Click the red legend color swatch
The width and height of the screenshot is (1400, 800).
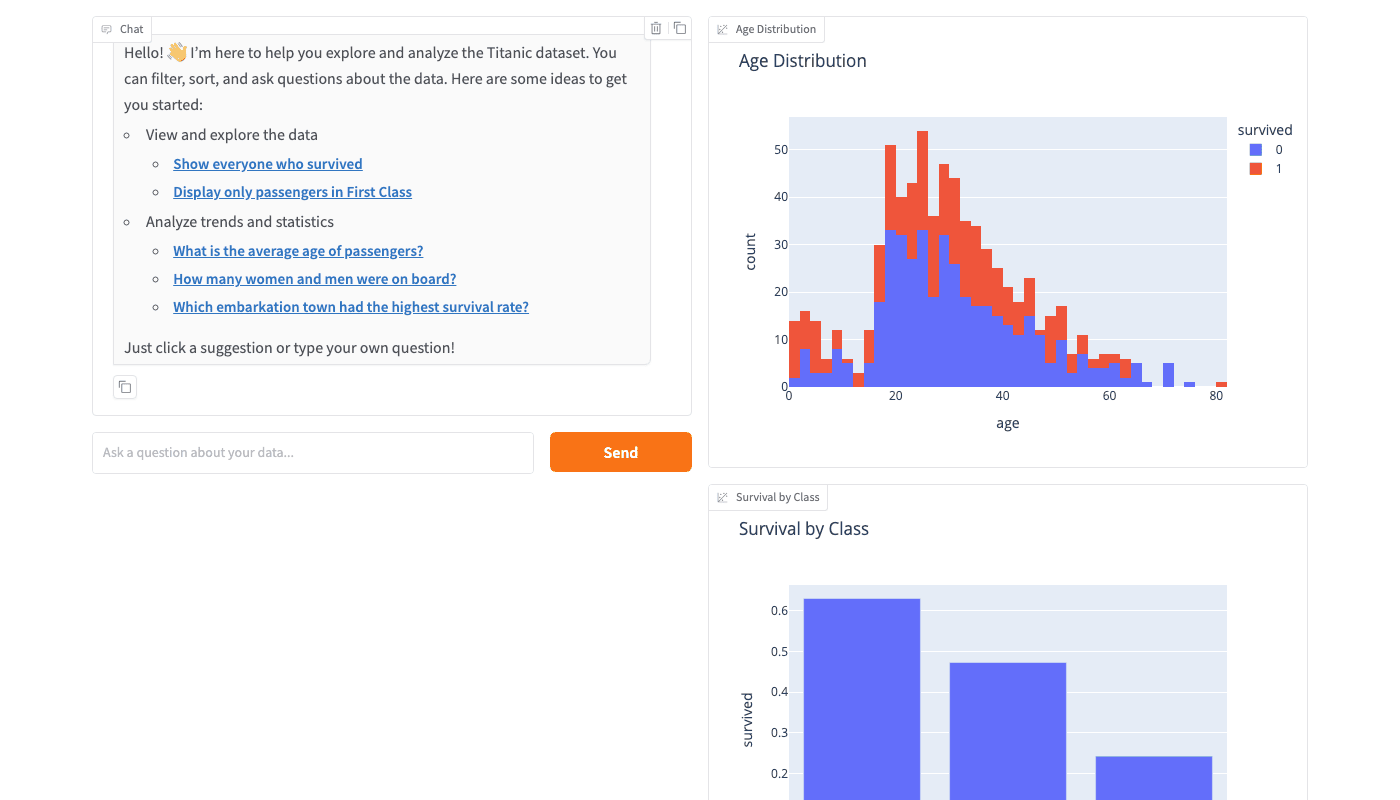click(1256, 169)
